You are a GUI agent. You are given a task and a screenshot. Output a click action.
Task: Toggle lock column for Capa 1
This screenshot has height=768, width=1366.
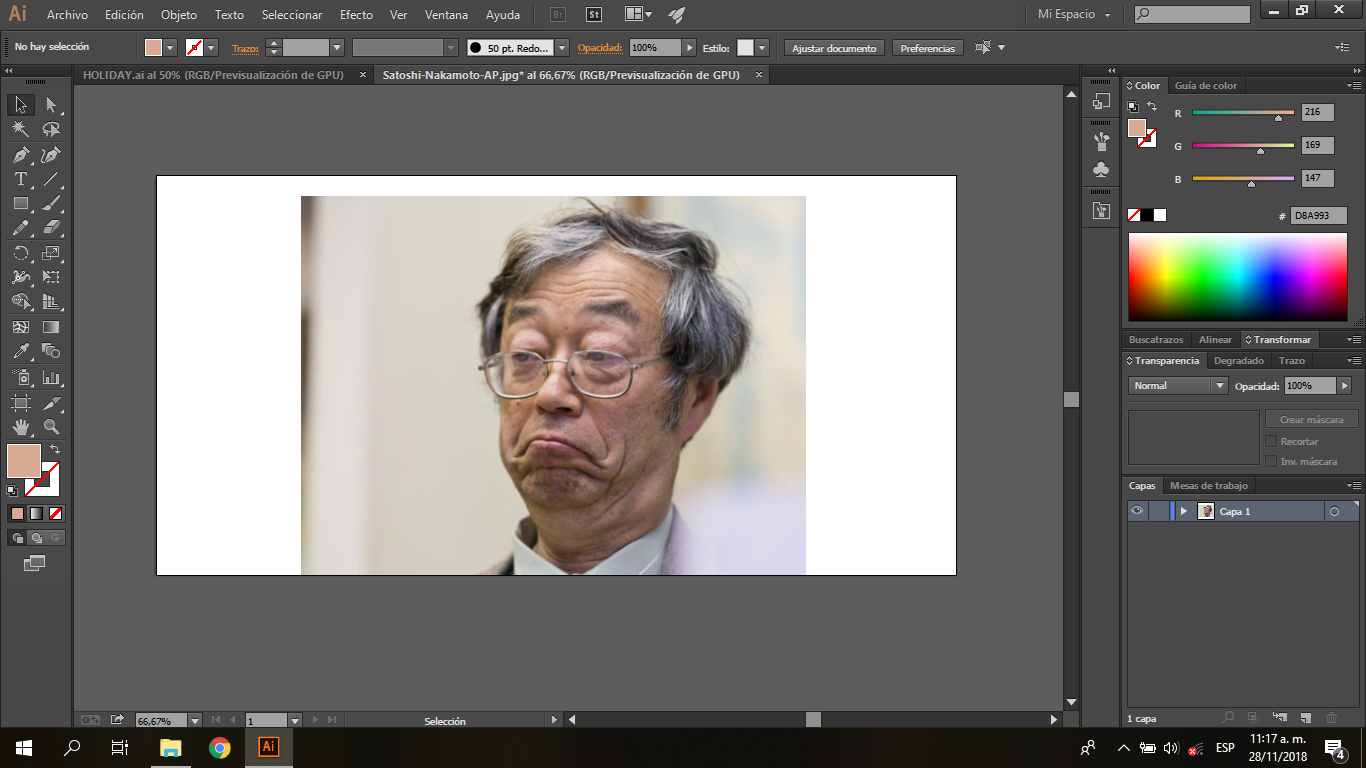click(1158, 511)
